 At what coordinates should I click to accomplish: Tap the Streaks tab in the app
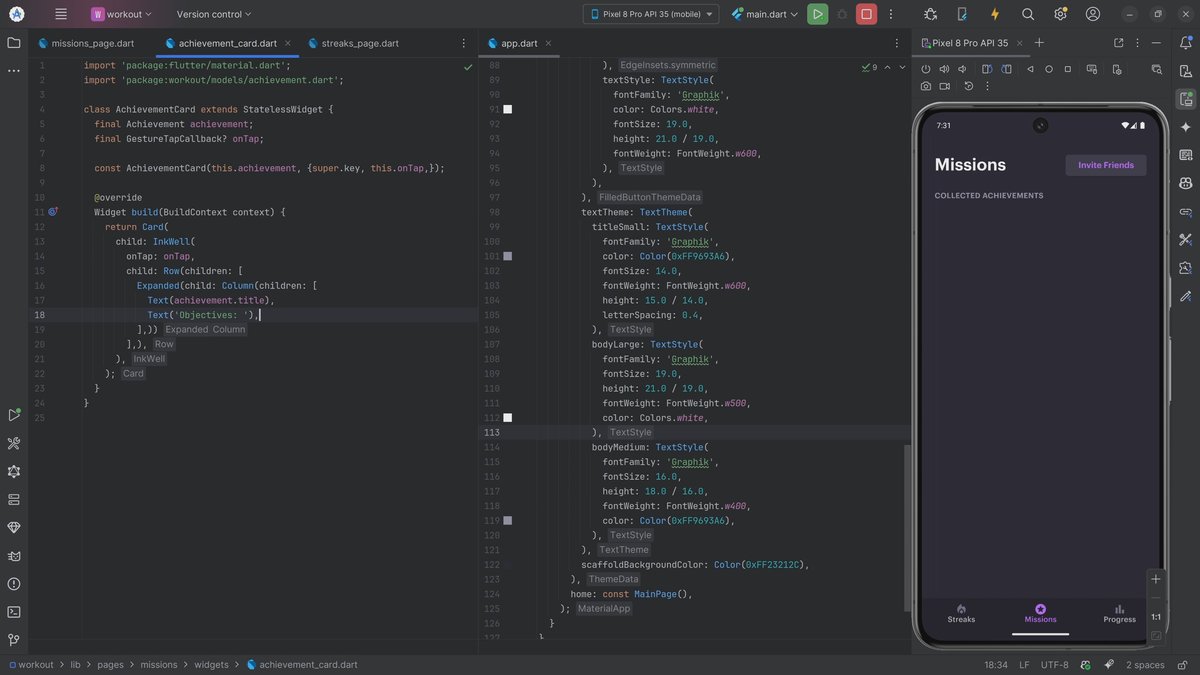pyautogui.click(x=961, y=613)
